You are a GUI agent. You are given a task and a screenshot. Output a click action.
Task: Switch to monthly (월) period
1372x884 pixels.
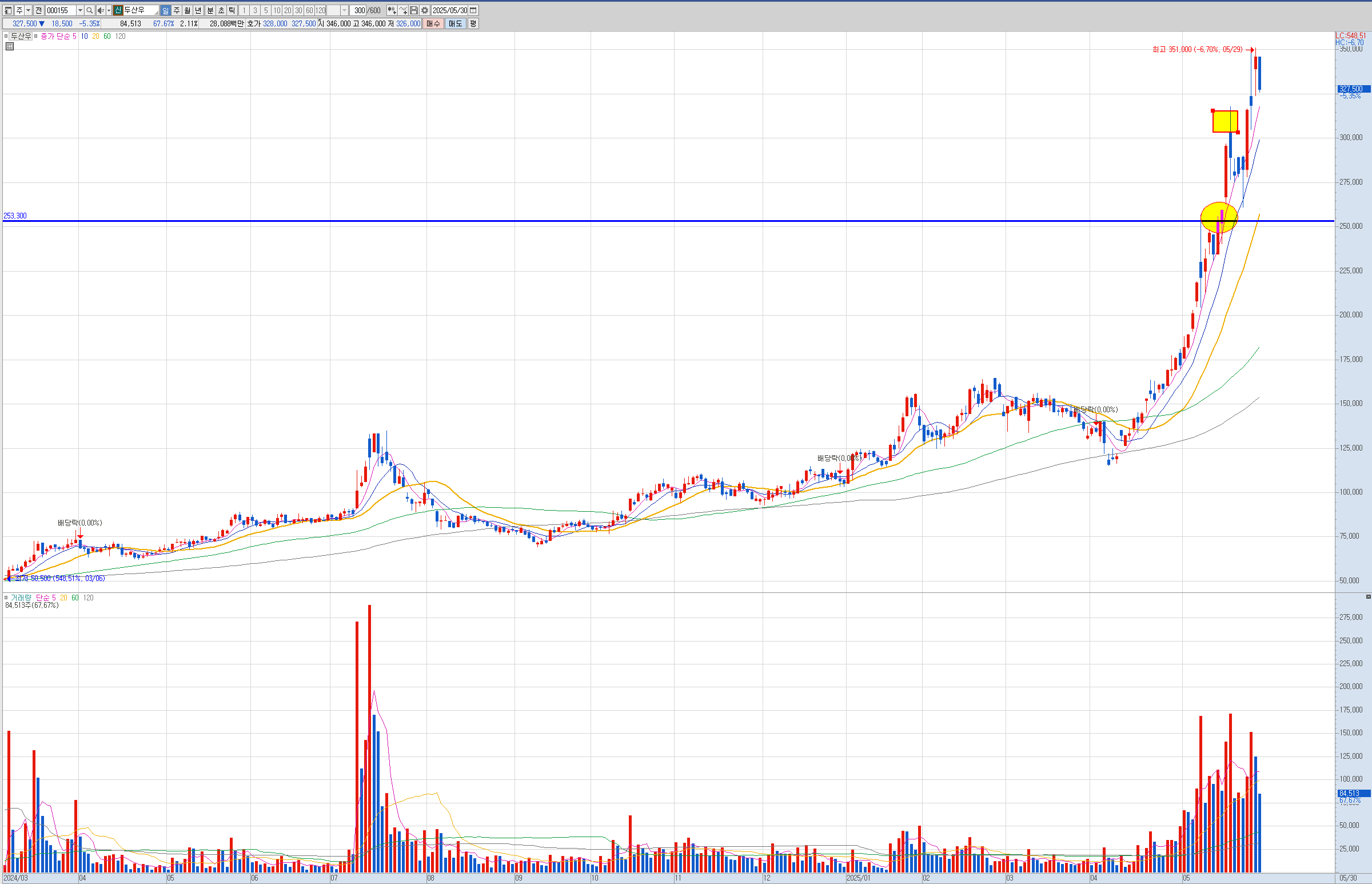pos(187,10)
